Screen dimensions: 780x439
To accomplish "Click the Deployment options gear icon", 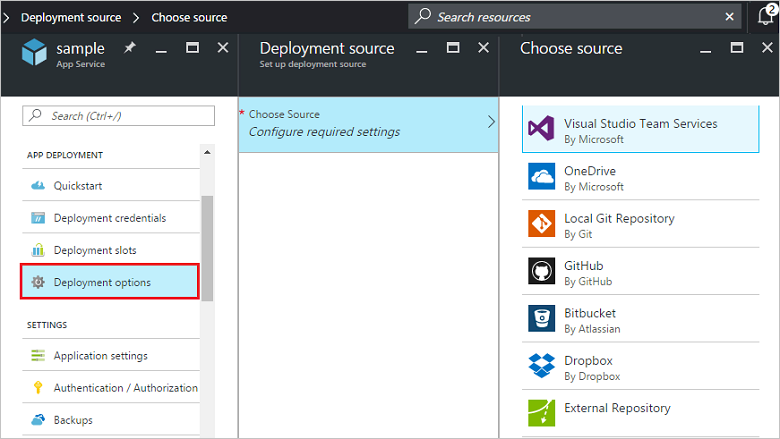I will pos(38,282).
